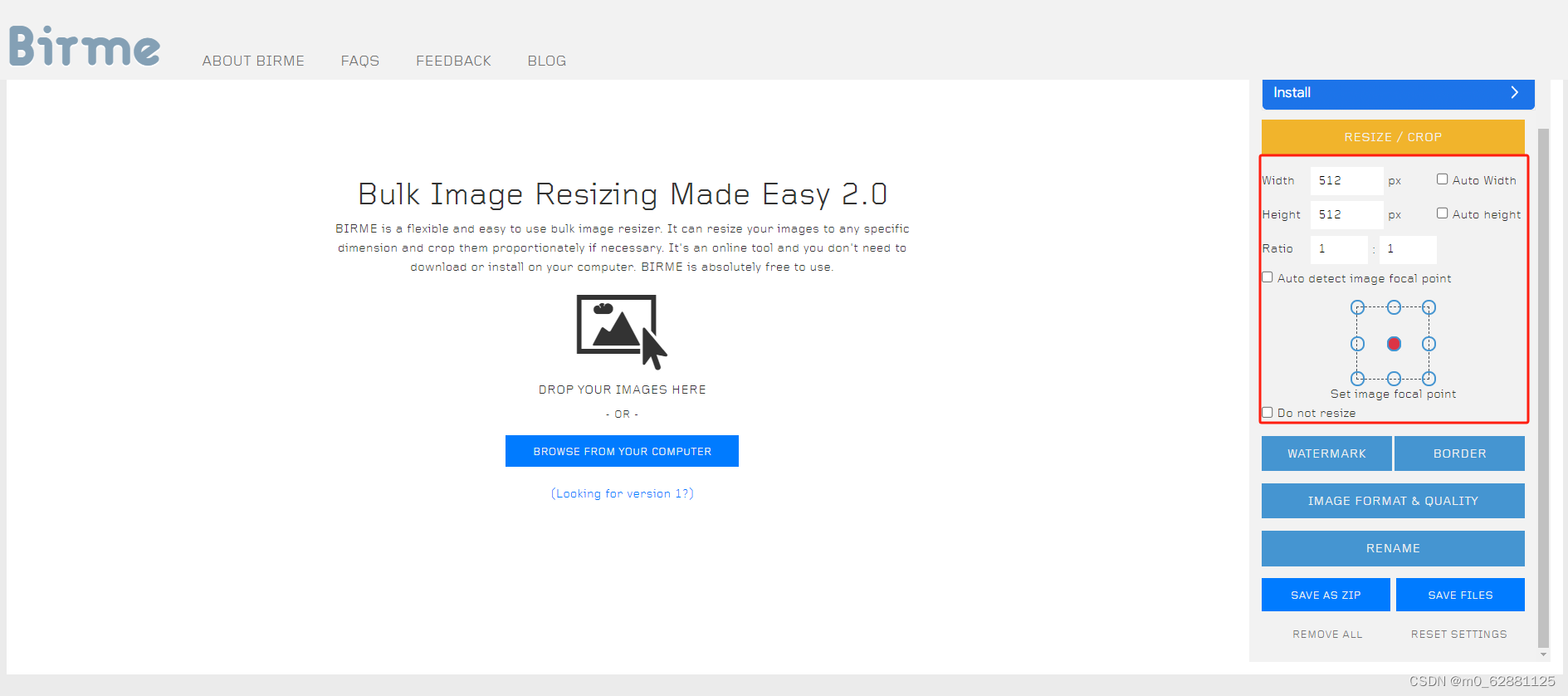The height and width of the screenshot is (696, 1568).
Task: Click the sidebar vertical scrollbar
Action: (1543, 388)
